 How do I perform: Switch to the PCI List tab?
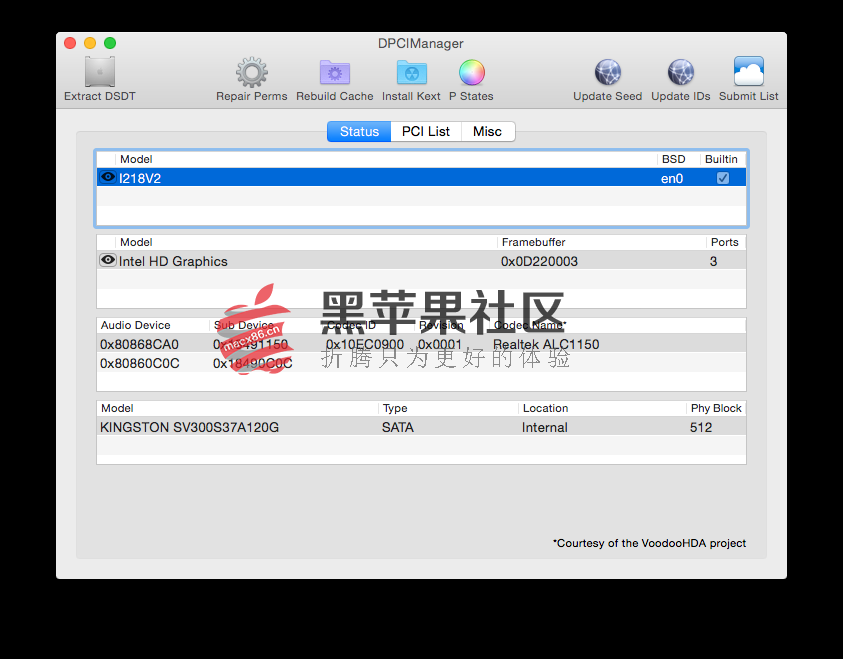coord(426,132)
